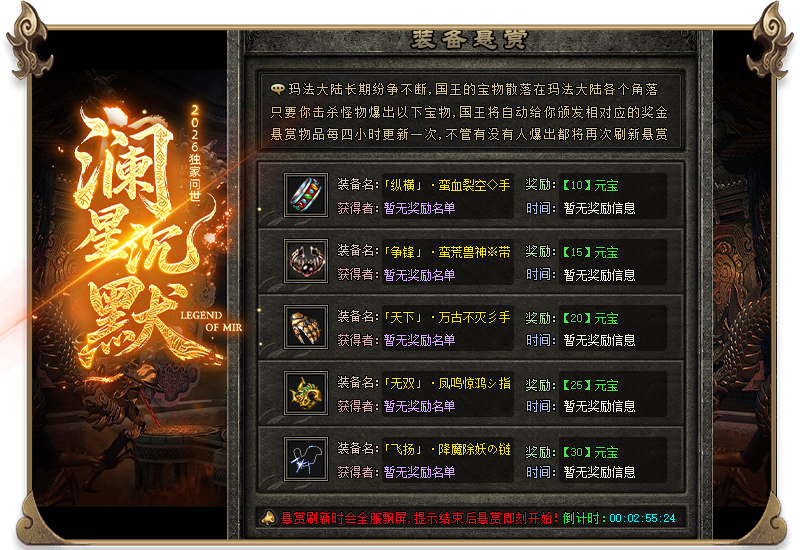Click equipment name 「争锋」·蛮荒兽神※带
This screenshot has width=800, height=550.
coord(447,252)
